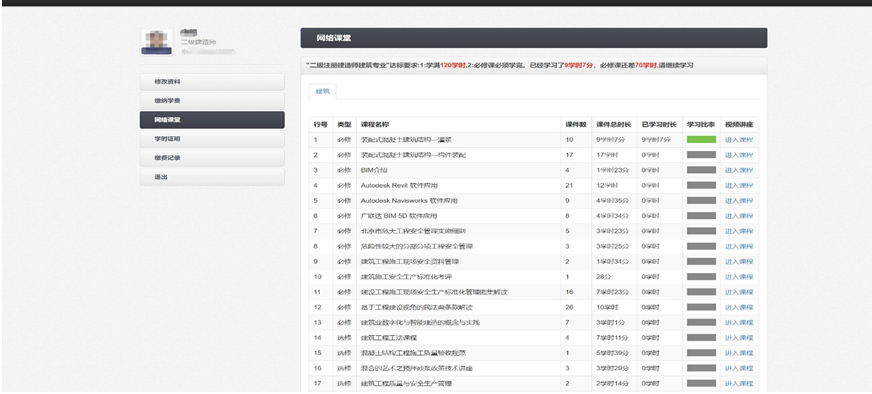Image resolution: width=872 pixels, height=394 pixels.
Task: Open 缴费记录 in the sidebar menu
Action: click(212, 157)
